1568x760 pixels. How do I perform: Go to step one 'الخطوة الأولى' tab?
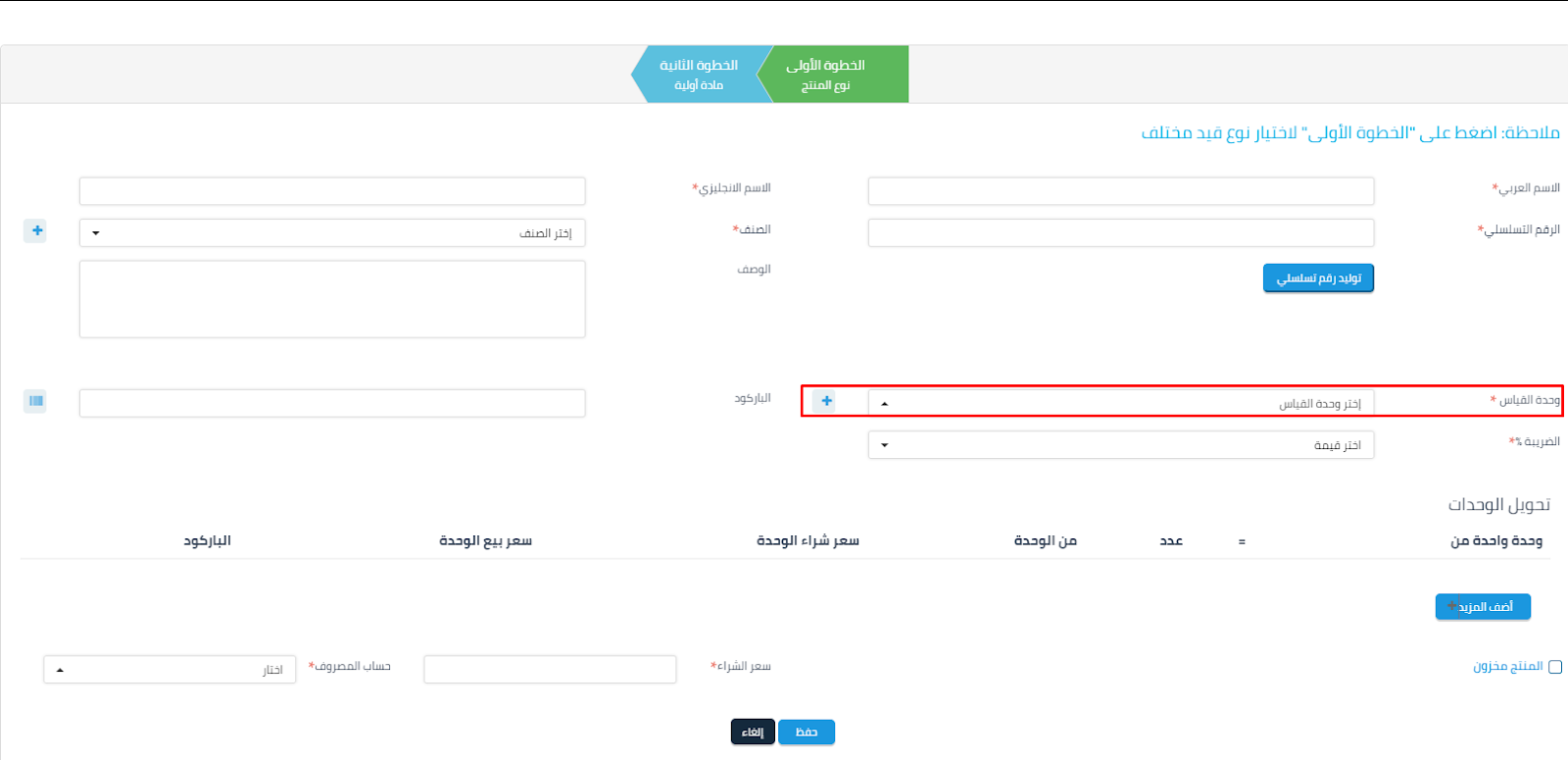pos(834,75)
